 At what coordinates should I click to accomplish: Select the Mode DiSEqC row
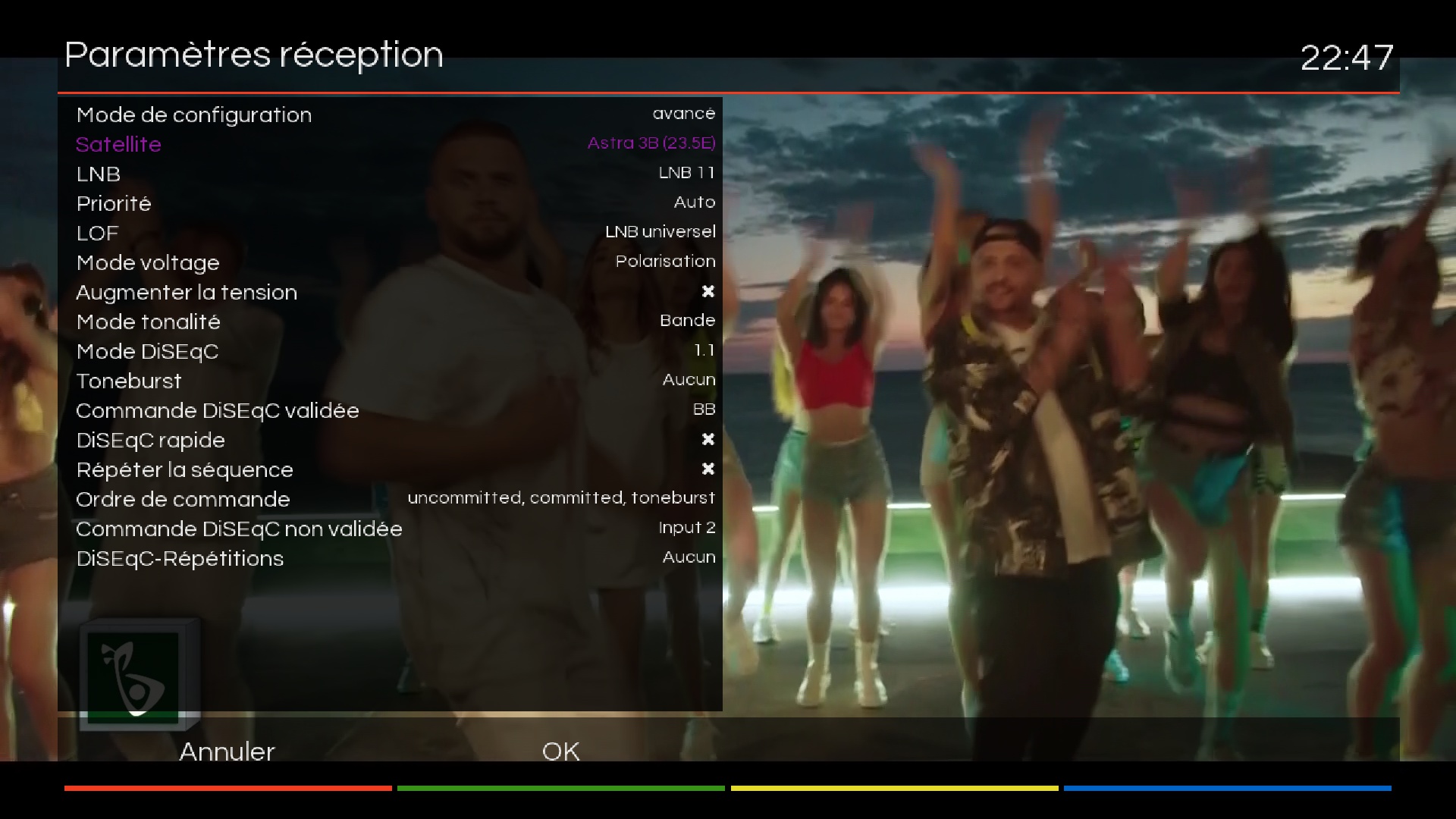(390, 351)
